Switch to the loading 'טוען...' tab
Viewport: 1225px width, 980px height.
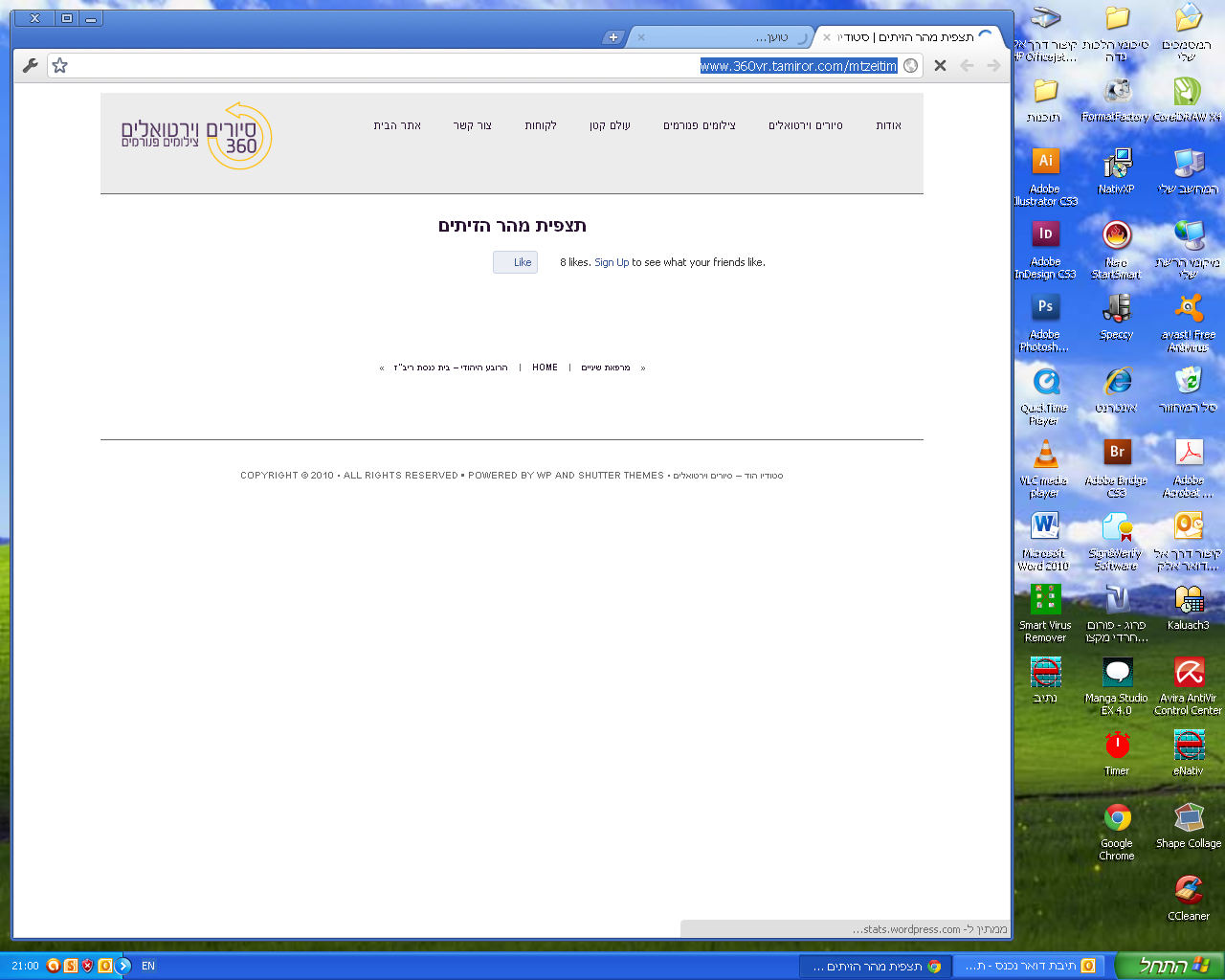(724, 37)
